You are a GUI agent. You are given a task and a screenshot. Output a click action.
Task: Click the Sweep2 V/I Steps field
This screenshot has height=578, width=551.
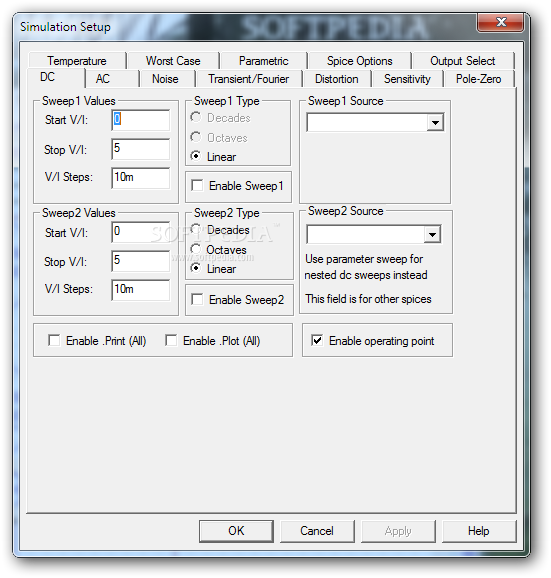coord(140,290)
